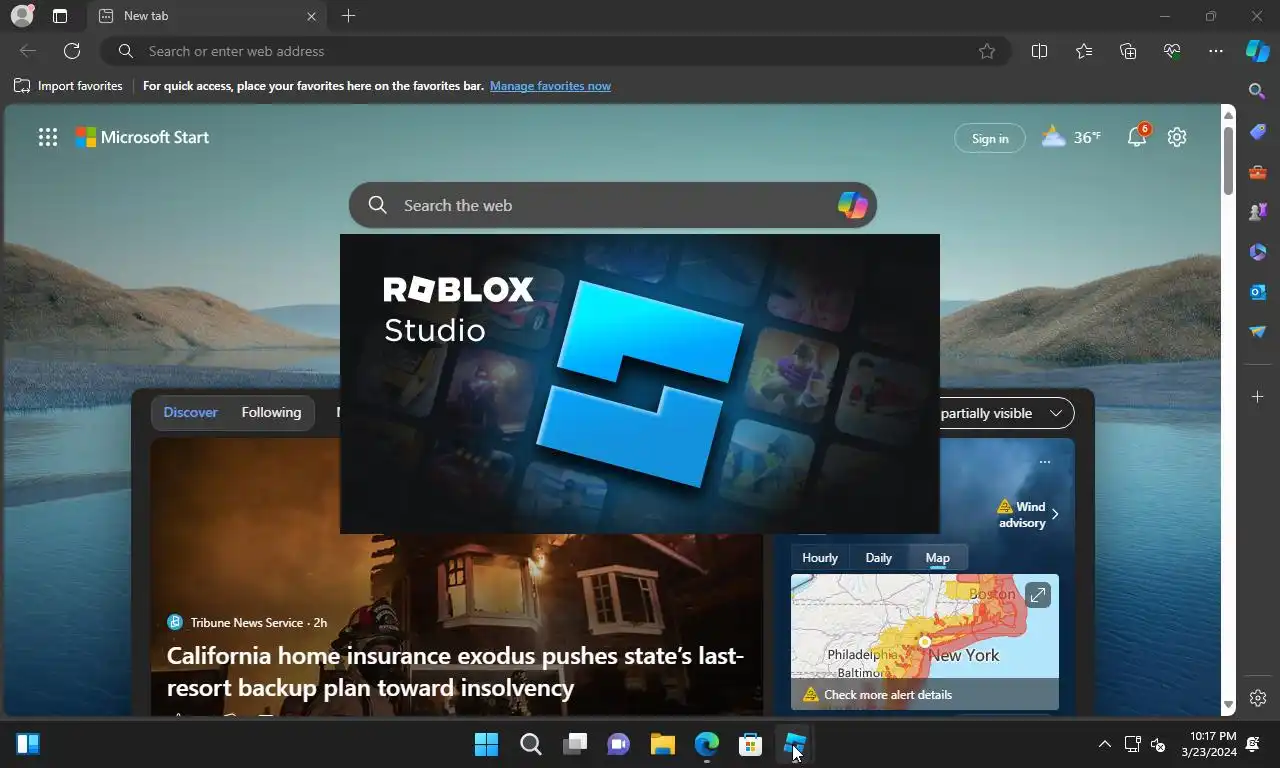Open the Wind advisory alert
Screen dimensions: 1280x768
[x=1022, y=514]
